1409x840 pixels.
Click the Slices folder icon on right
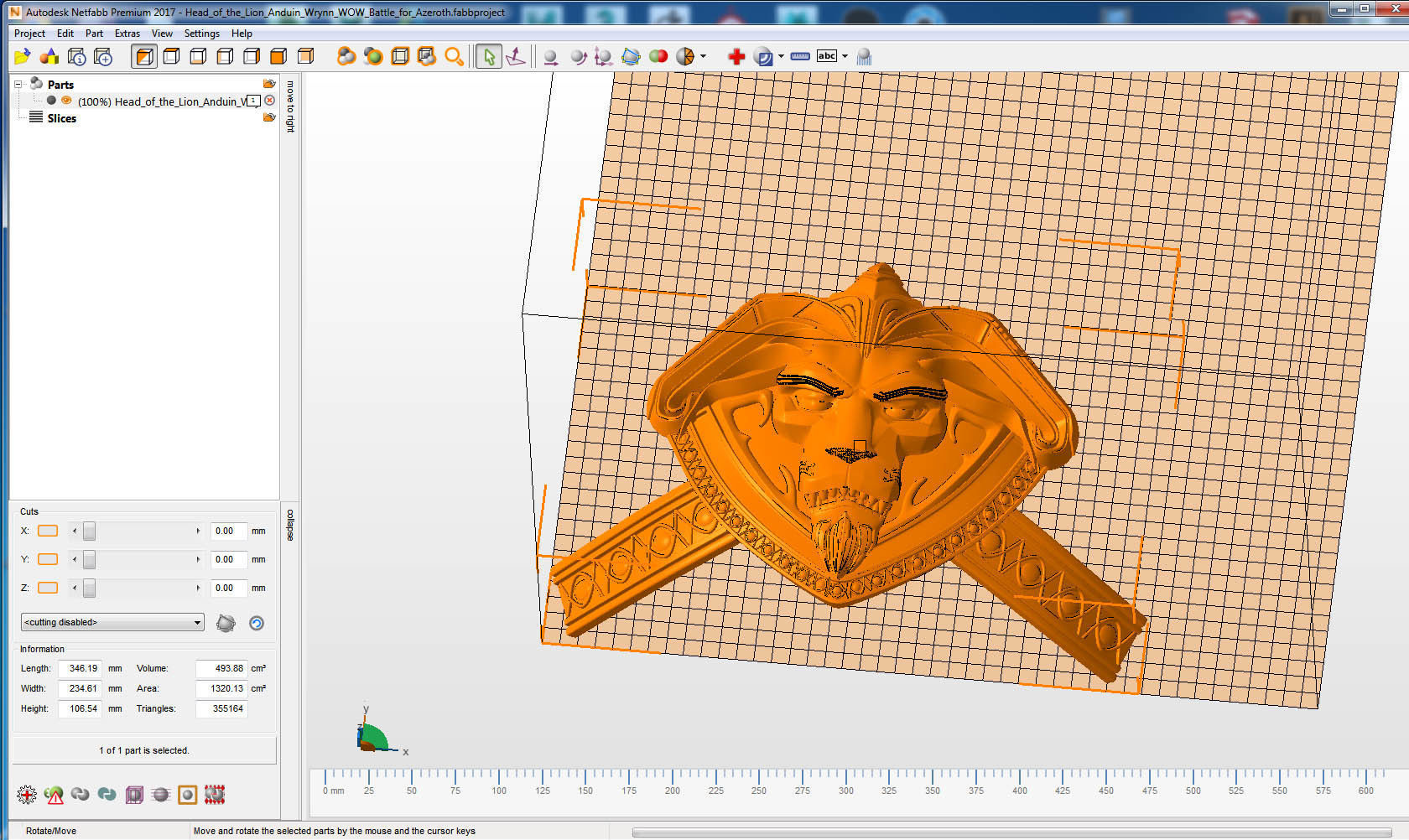coord(269,117)
